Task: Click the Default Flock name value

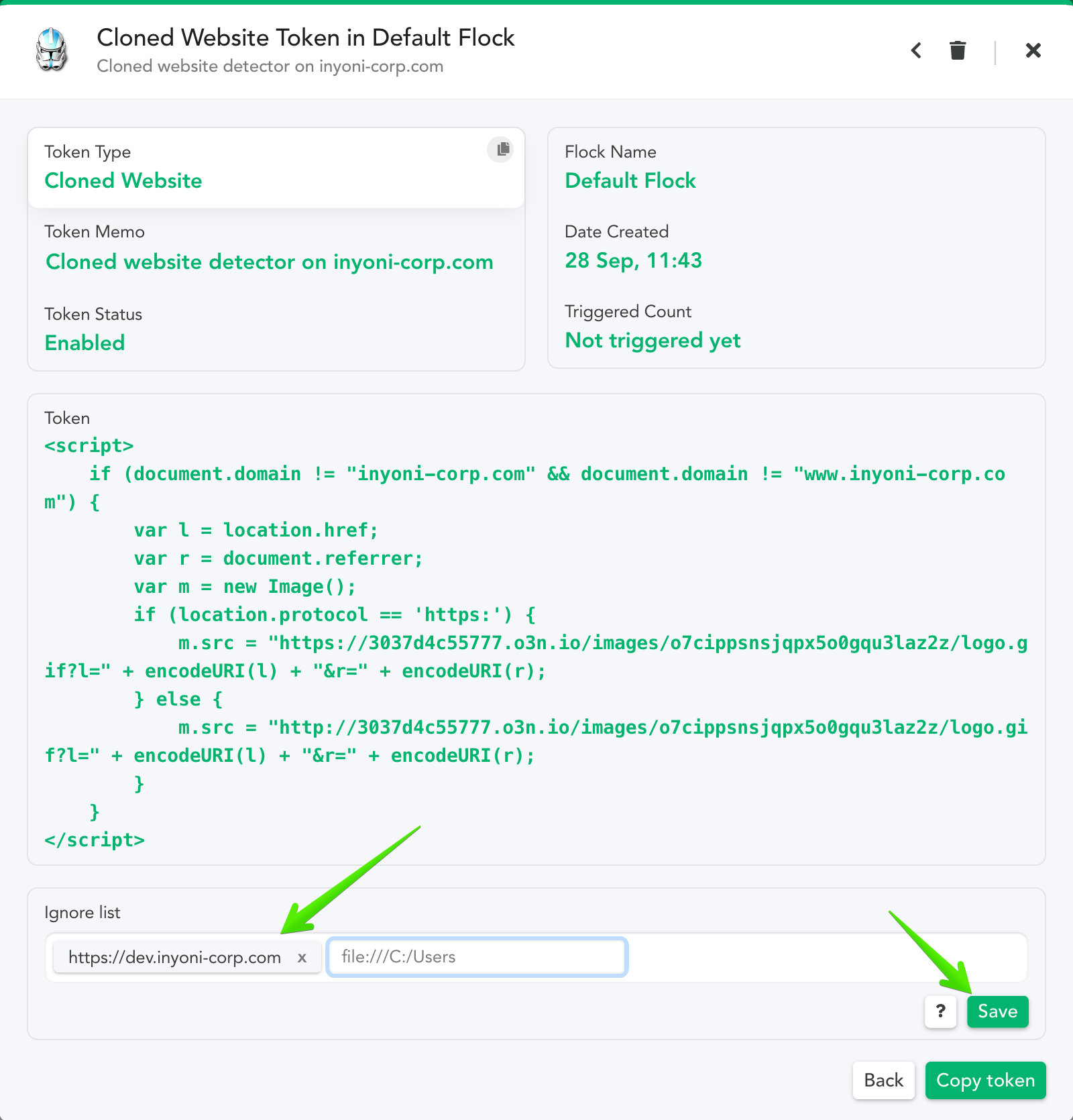Action: click(x=630, y=180)
